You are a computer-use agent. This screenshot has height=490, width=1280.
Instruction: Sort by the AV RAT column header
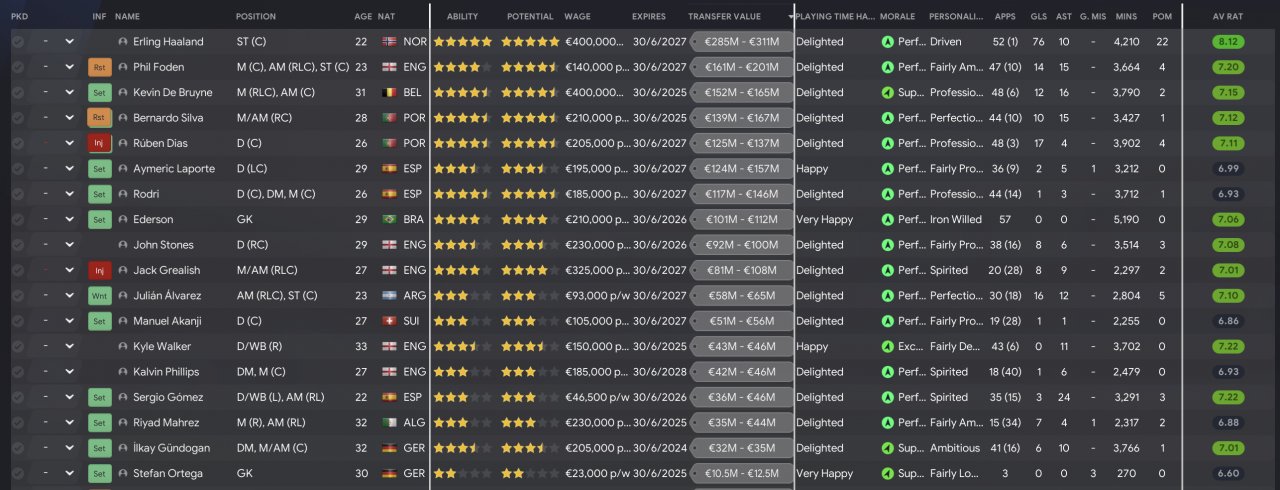[1227, 17]
